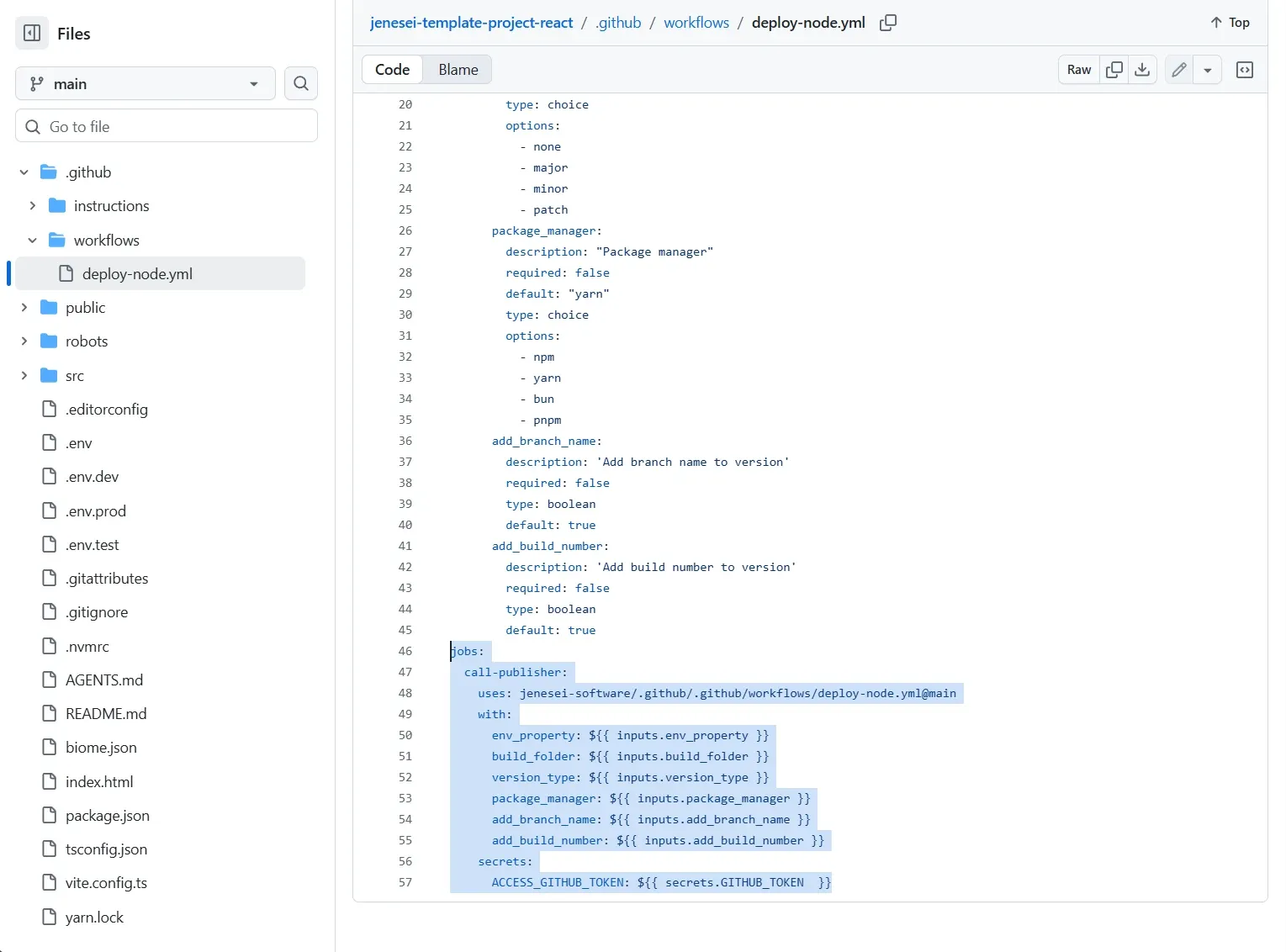Screen dimensions: 1286x952
Task: Click the instructions folder icon
Action: (57, 206)
